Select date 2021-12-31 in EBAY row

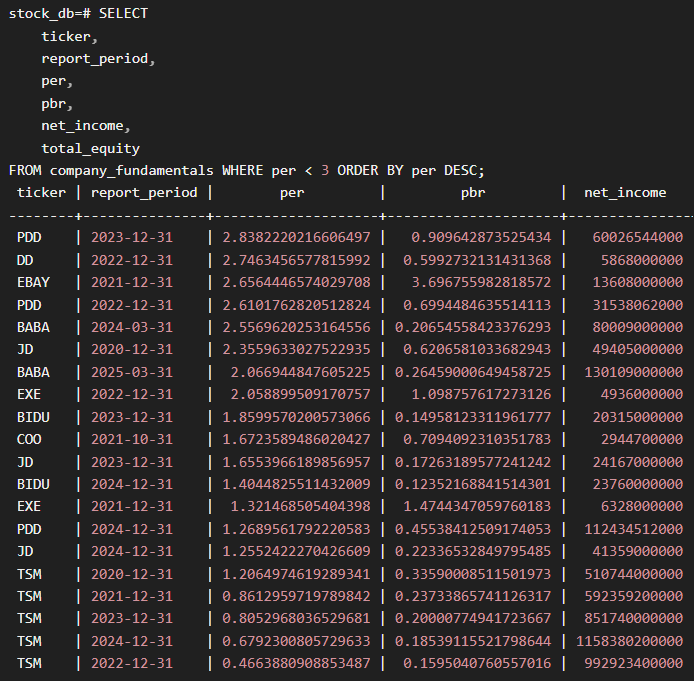132,282
